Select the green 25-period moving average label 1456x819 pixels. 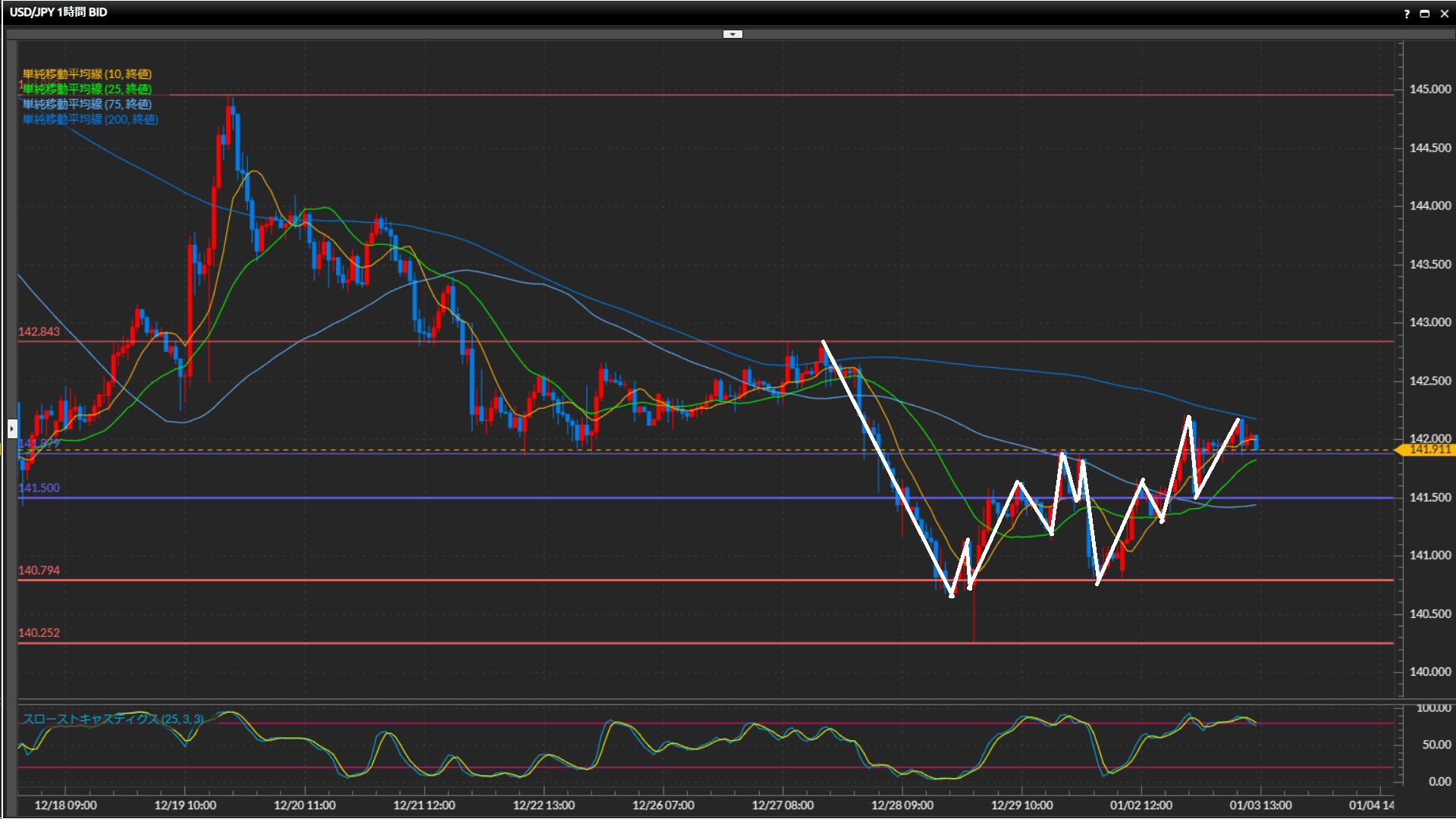[x=87, y=89]
